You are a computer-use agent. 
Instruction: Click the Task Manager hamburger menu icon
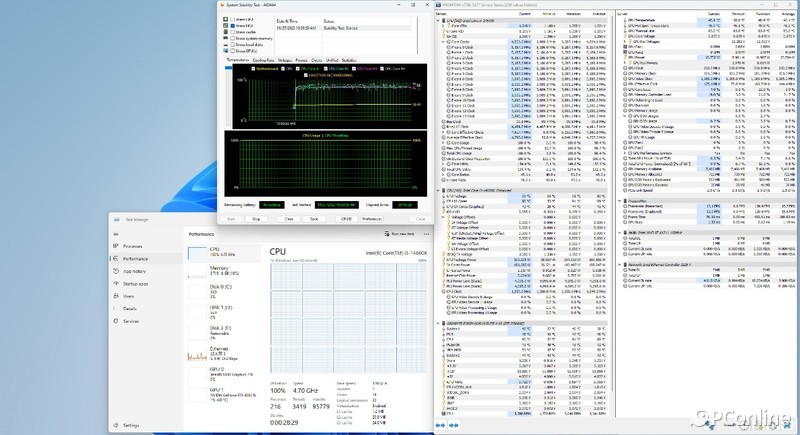pos(115,232)
